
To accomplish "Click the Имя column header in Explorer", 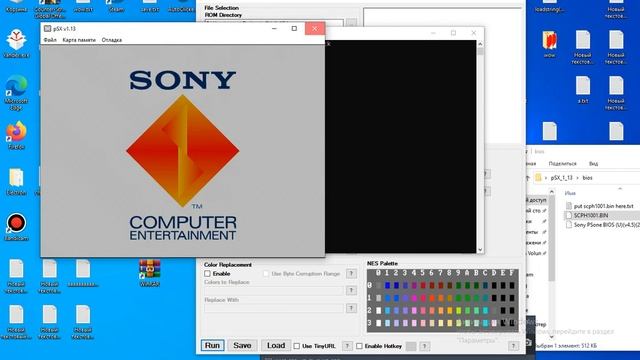I will click(571, 193).
